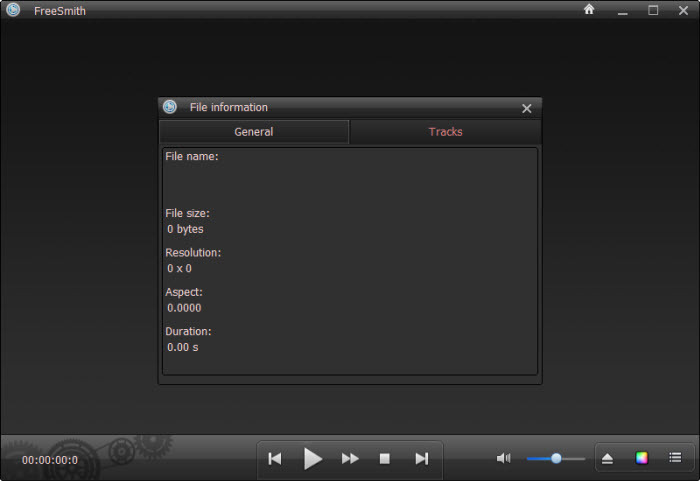Click the "File name:" label
This screenshot has height=481, width=700.
[x=192, y=156]
